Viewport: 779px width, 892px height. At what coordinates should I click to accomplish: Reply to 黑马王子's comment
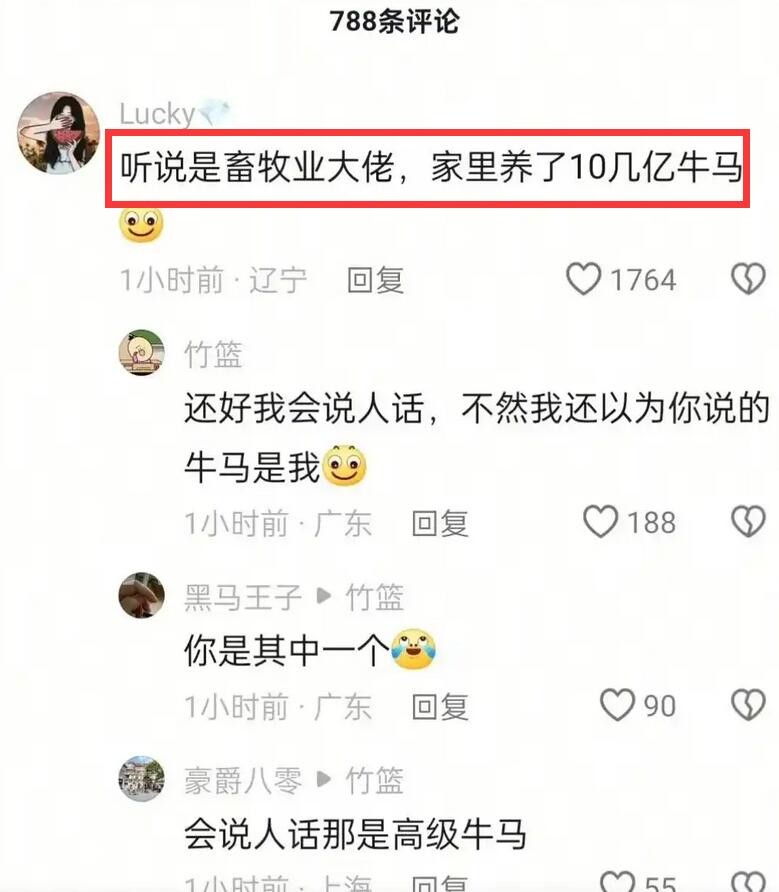point(440,707)
